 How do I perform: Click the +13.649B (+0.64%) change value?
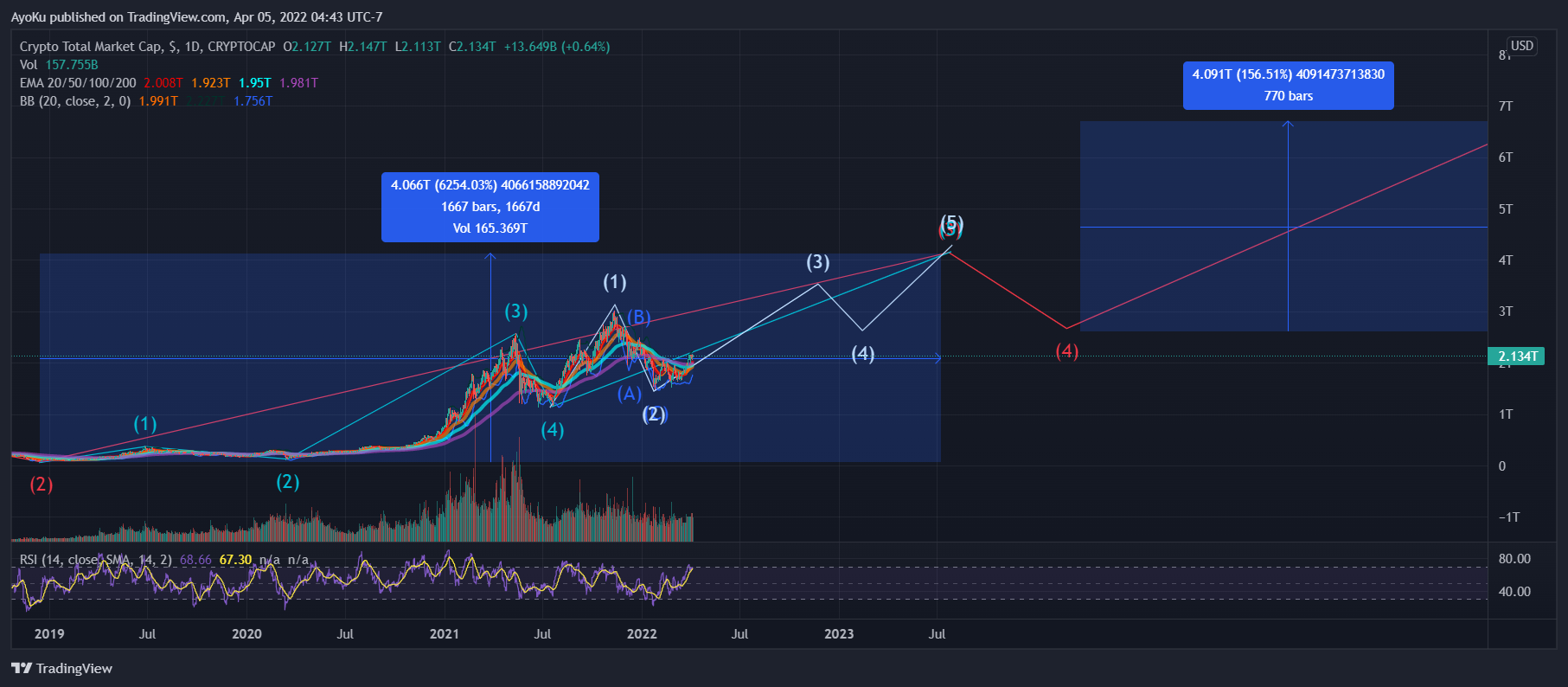point(557,47)
